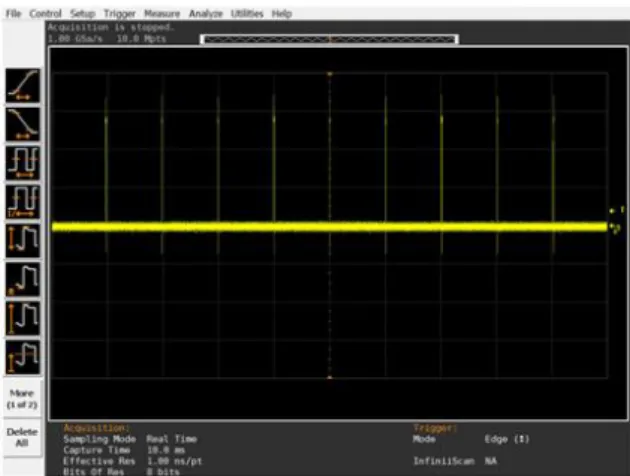
Task: Click the 'Capture Time' label
Action: point(96,450)
